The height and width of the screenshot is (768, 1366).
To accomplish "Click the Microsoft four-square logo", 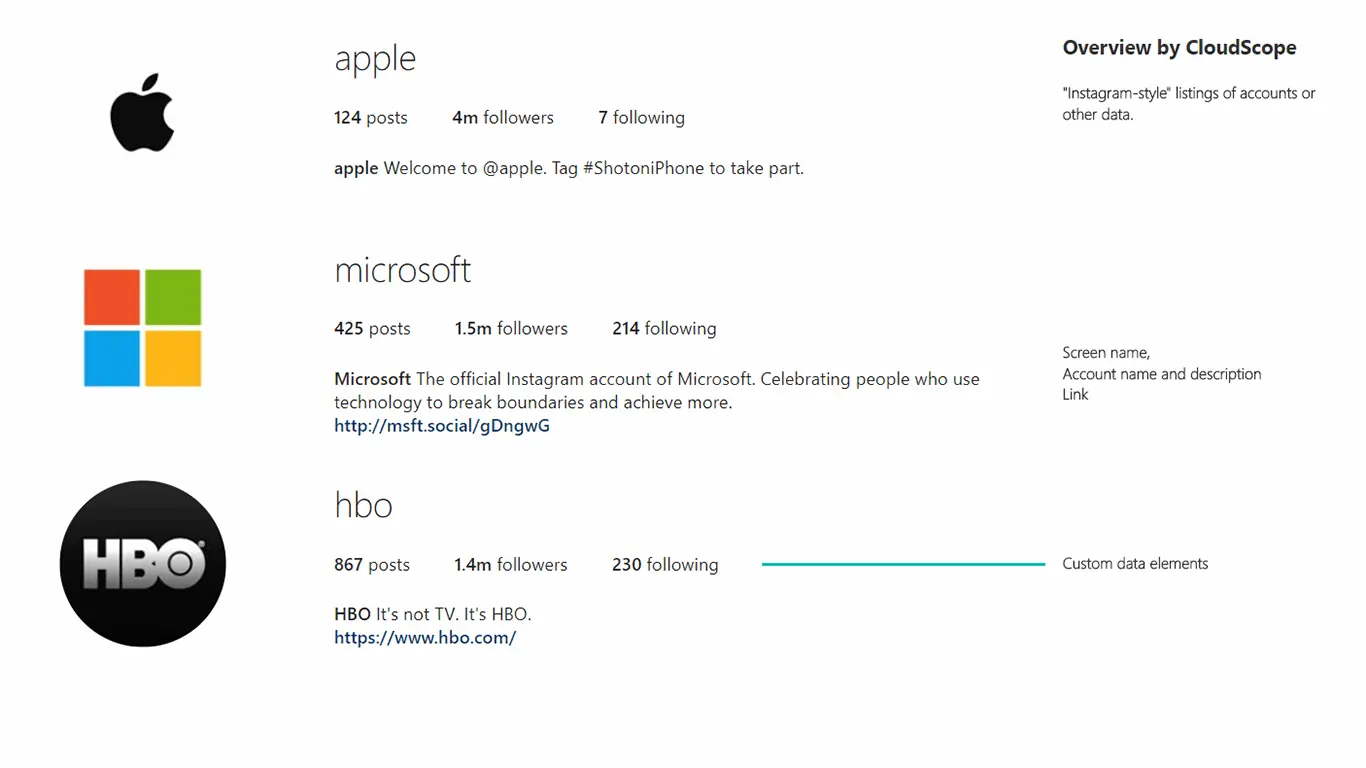I will click(x=142, y=328).
